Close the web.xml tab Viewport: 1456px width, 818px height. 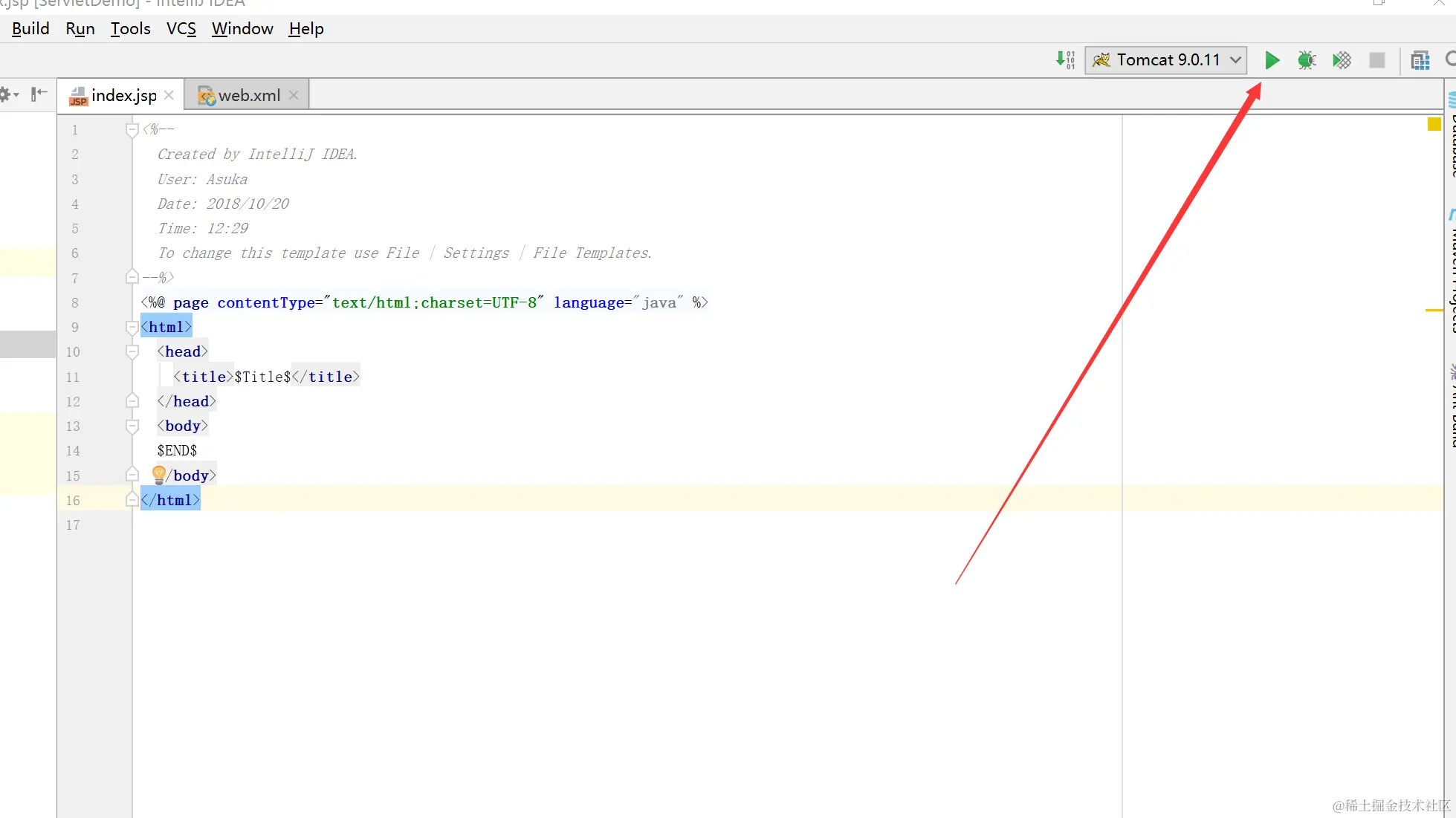point(294,95)
